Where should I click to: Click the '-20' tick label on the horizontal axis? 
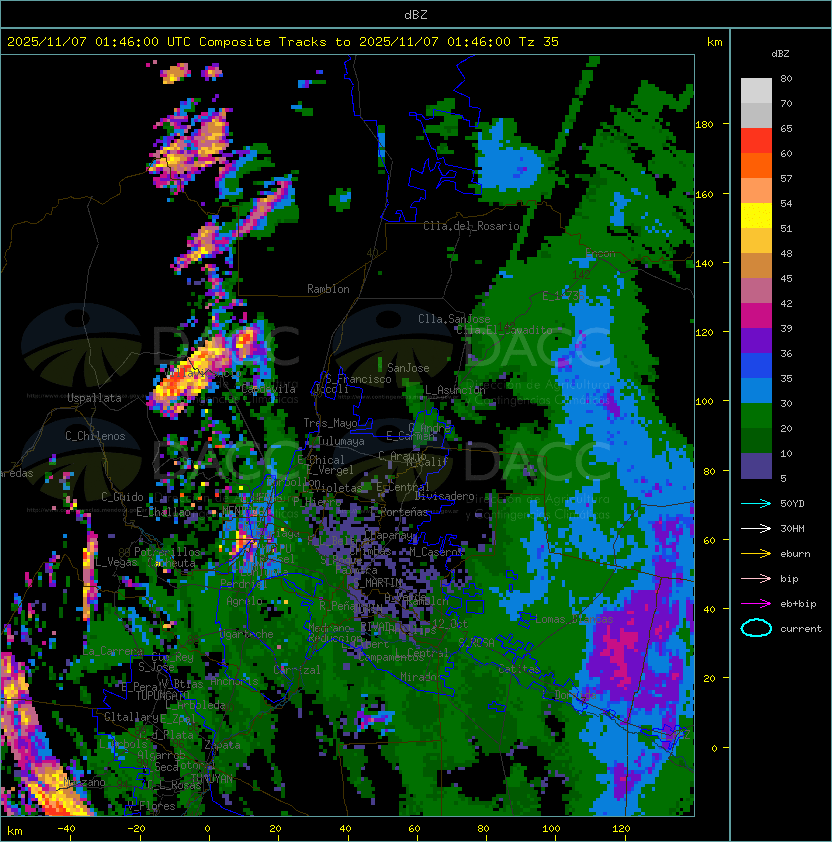coord(136,829)
